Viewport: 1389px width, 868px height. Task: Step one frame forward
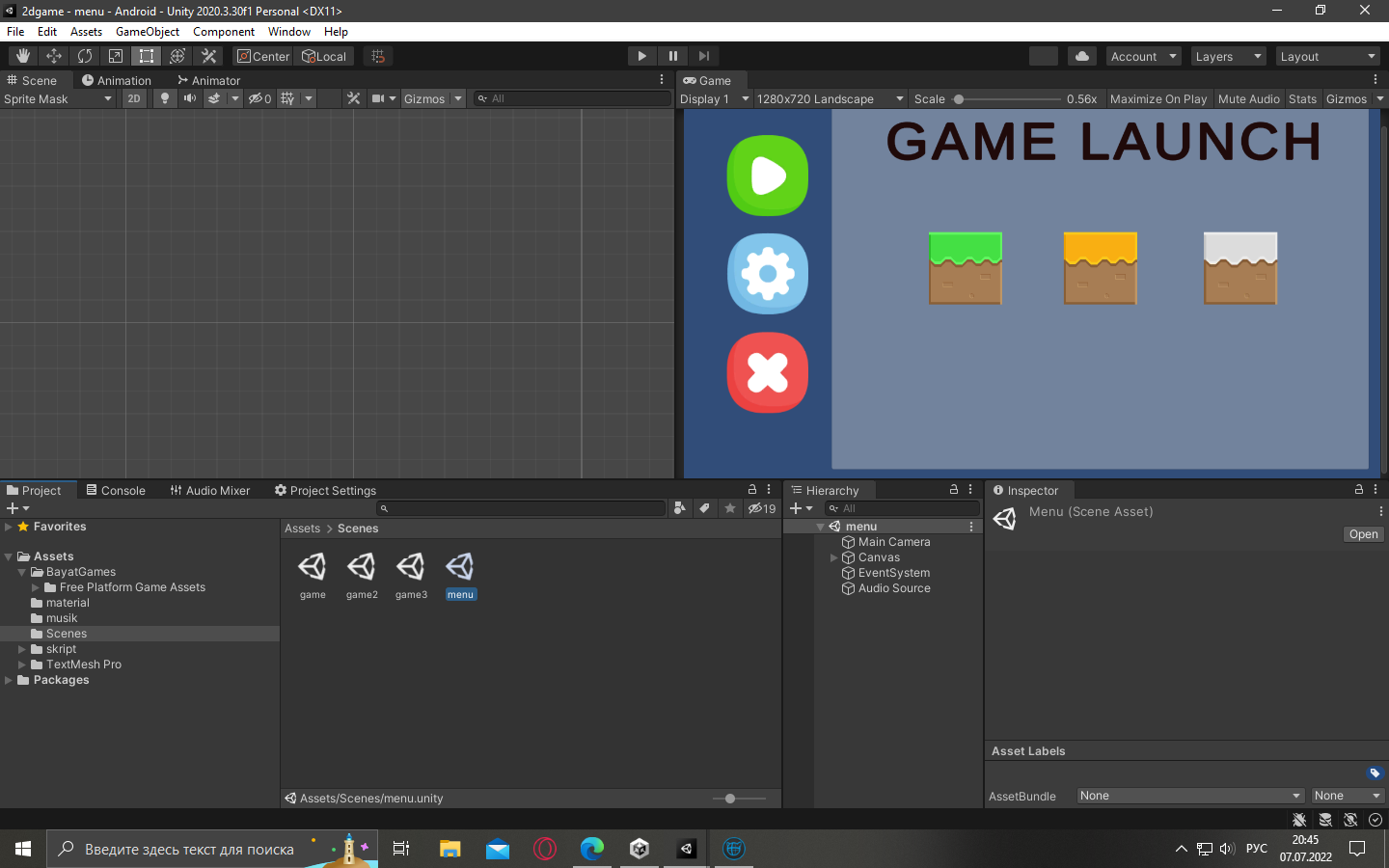[x=704, y=56]
